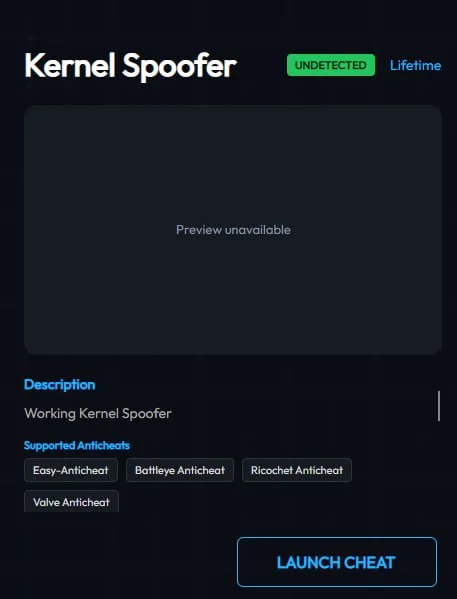Click the Easy-Anticheat supported label
Viewport: 457px width, 599px height.
(x=71, y=470)
